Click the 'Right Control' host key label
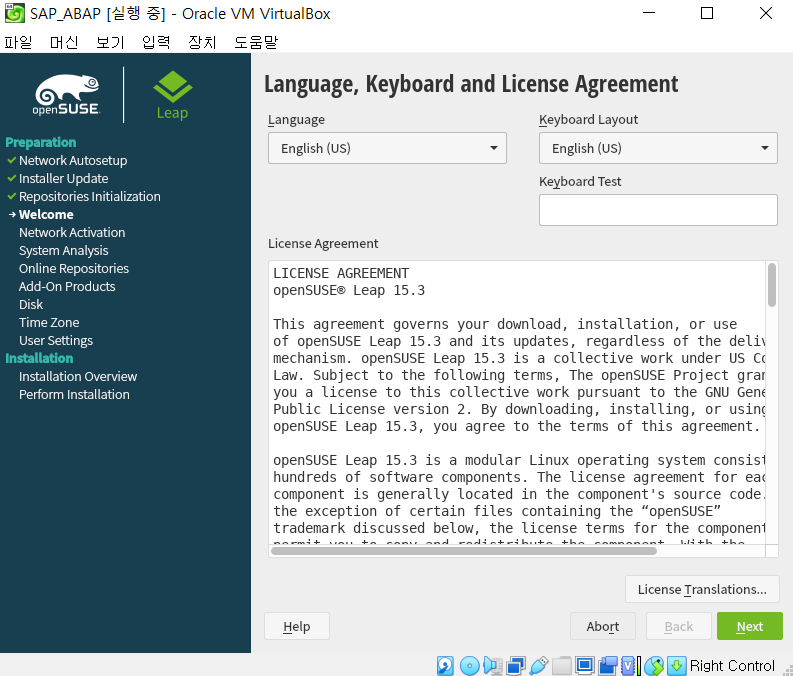793x676 pixels. 732,665
